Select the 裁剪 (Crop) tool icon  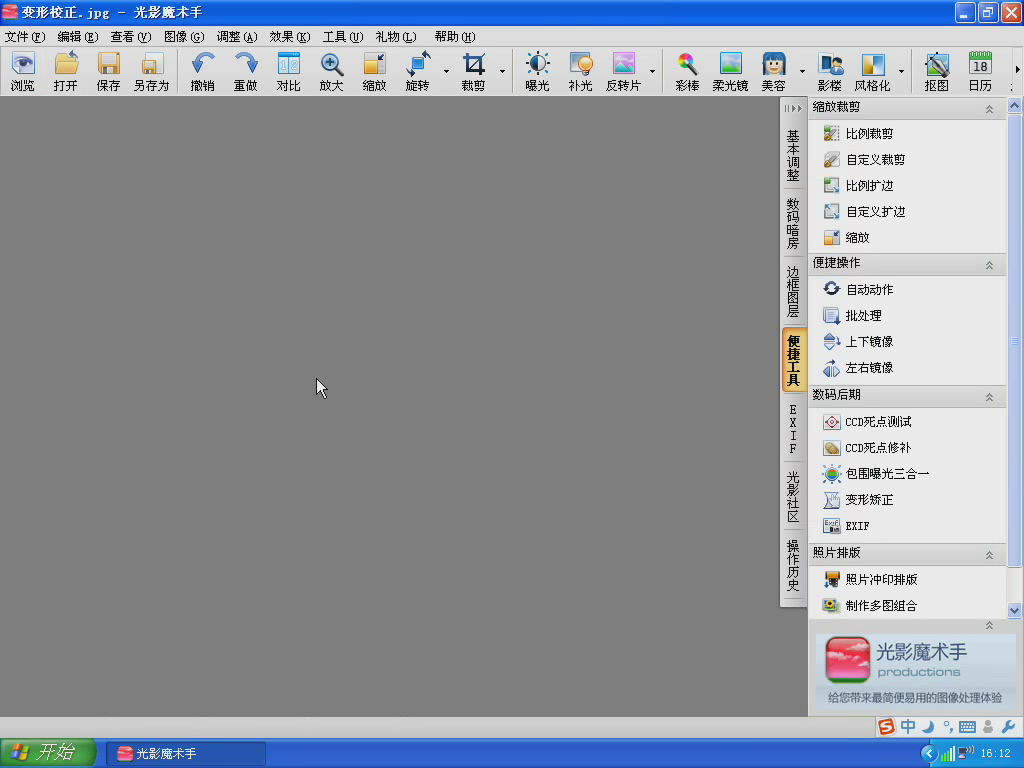(x=473, y=71)
